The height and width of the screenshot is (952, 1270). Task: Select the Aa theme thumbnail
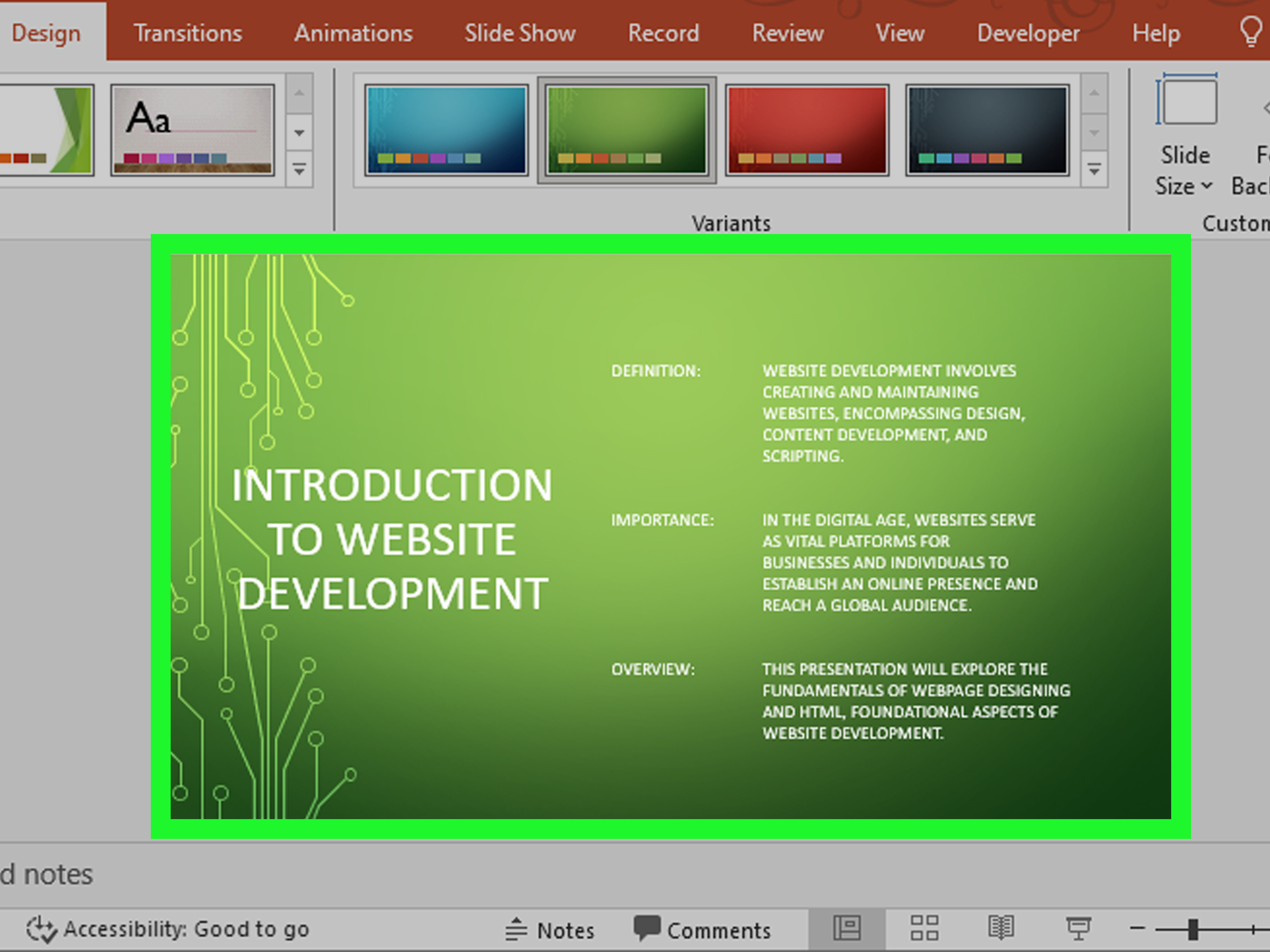pyautogui.click(x=192, y=130)
